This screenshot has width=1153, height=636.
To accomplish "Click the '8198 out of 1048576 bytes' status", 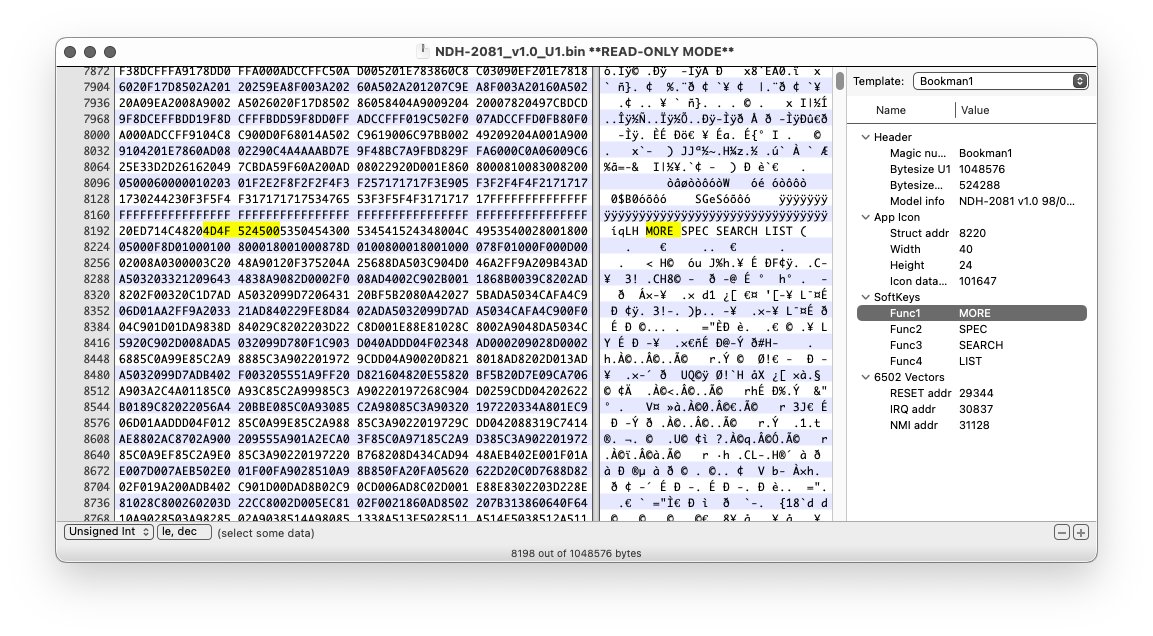I will coord(576,554).
